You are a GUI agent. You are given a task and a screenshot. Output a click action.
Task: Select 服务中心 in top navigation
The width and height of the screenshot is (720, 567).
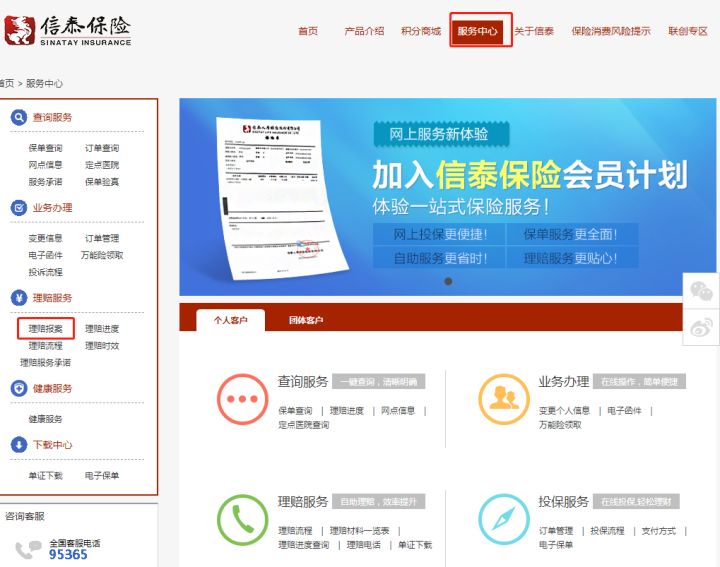pos(478,31)
